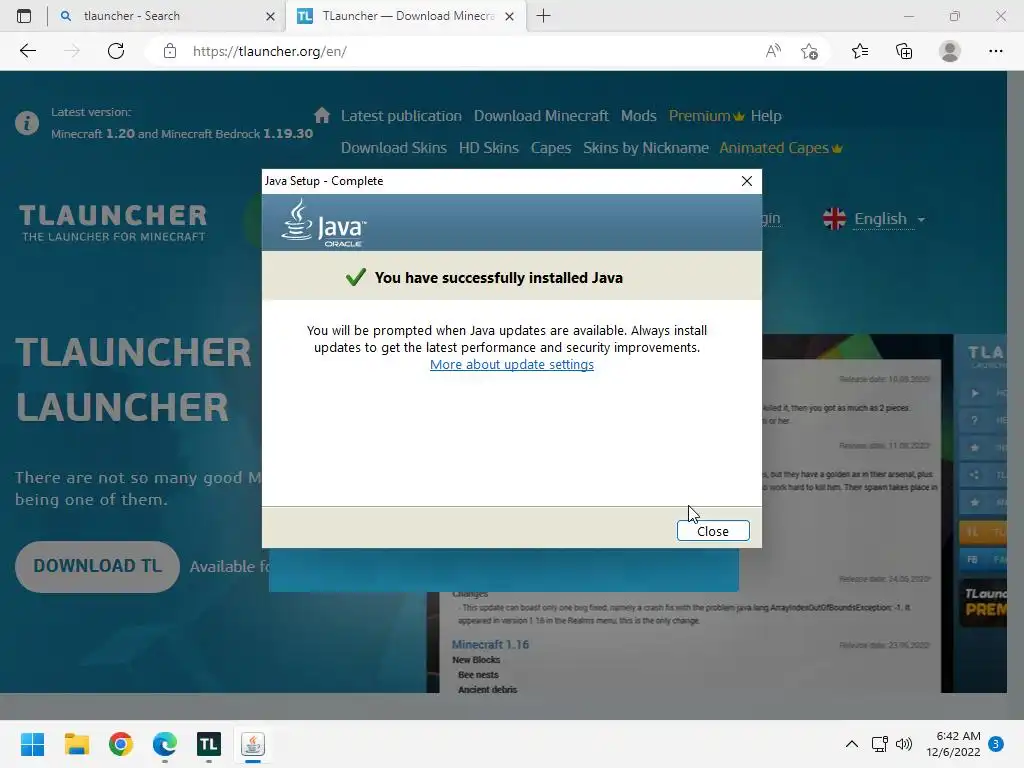Click the latest version info icon

pyautogui.click(x=27, y=123)
